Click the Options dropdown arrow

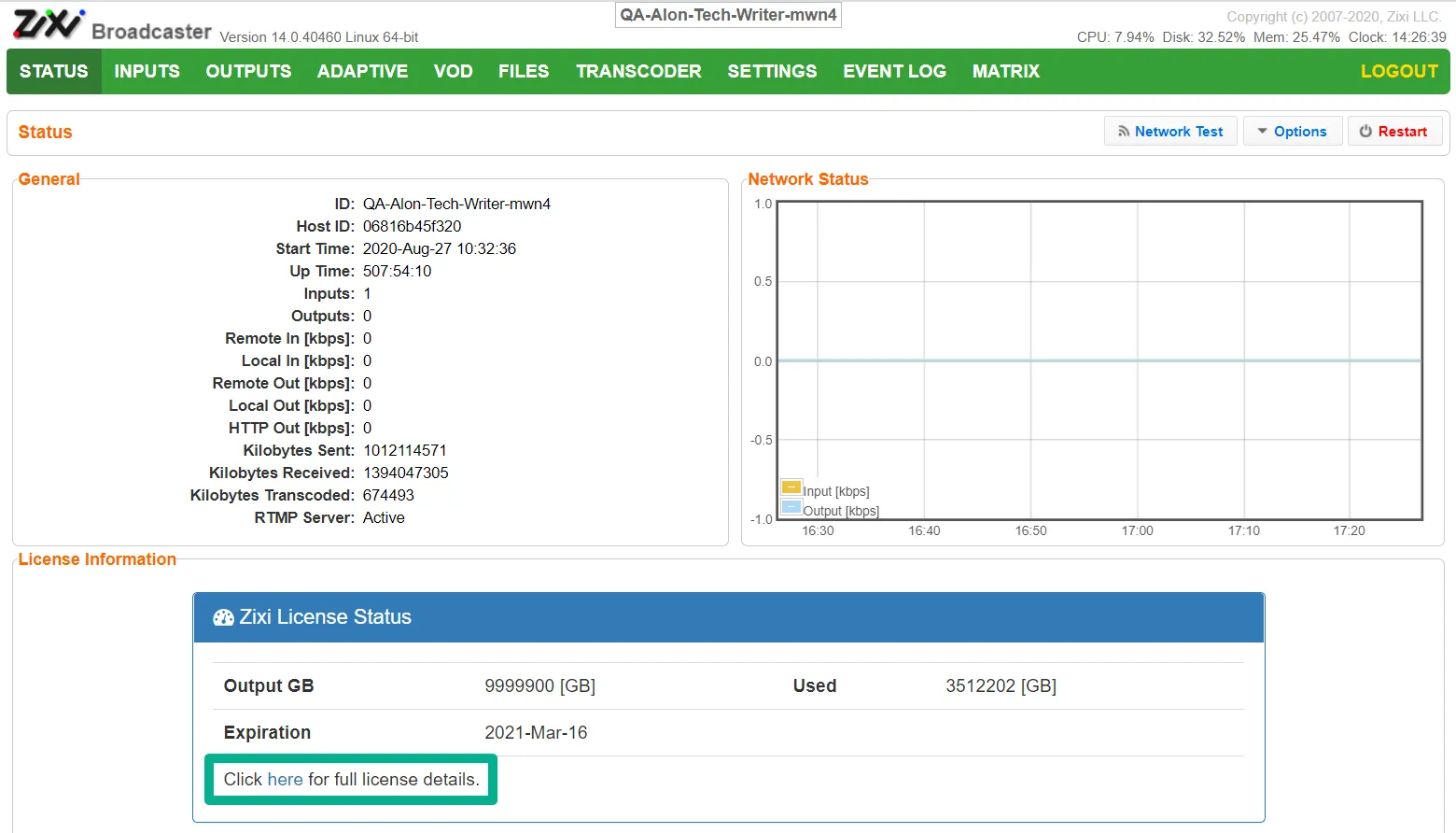pyautogui.click(x=1263, y=132)
